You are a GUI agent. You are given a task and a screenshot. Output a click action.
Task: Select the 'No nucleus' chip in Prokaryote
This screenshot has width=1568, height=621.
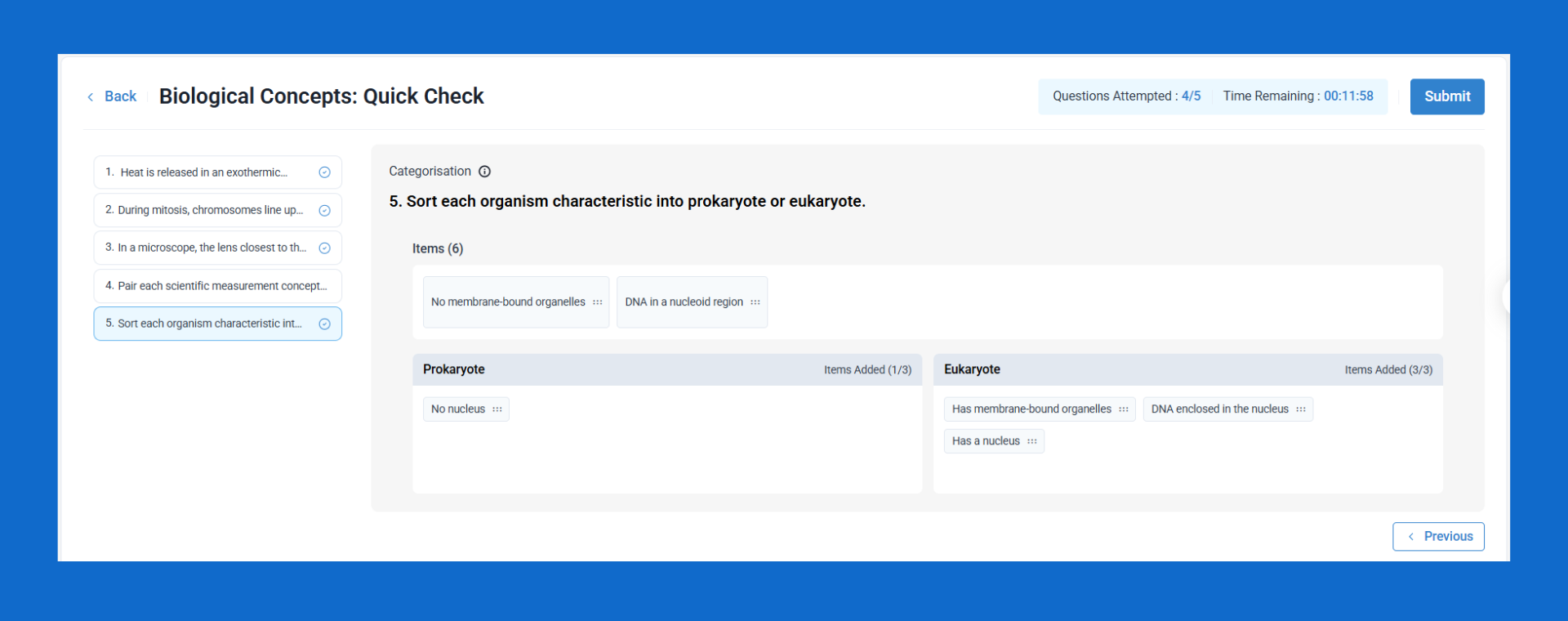(x=466, y=409)
